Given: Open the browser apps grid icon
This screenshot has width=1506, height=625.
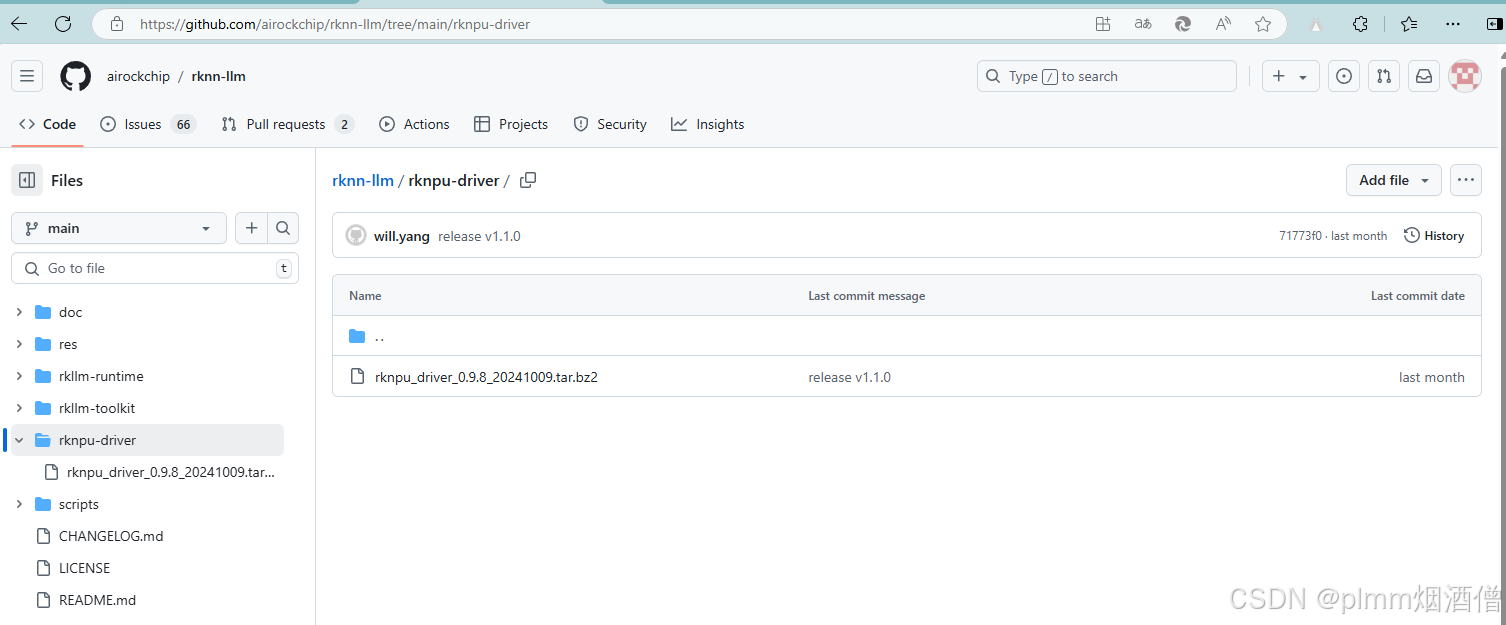Looking at the screenshot, I should pyautogui.click(x=1103, y=24).
